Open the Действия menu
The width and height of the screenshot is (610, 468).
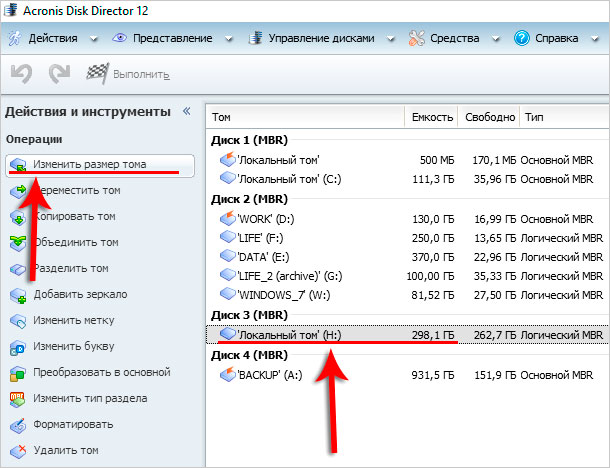coord(53,38)
